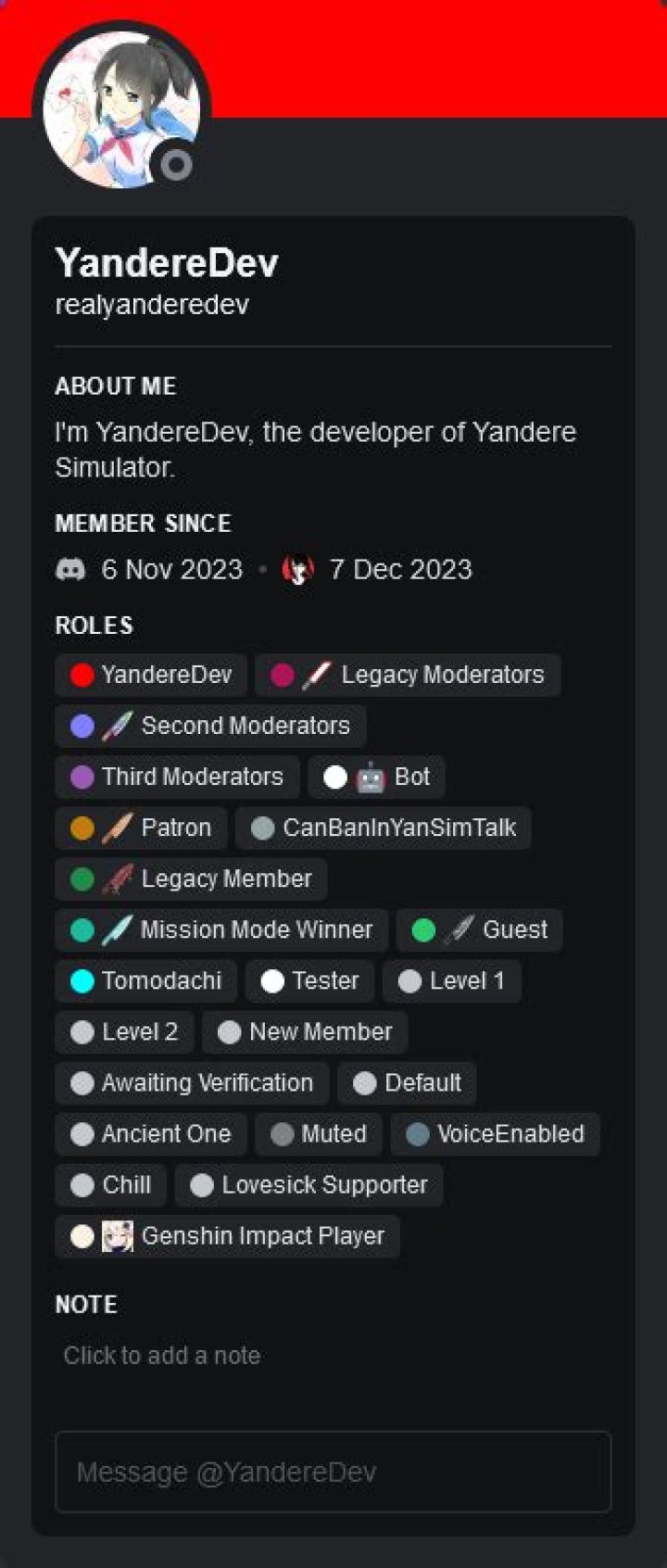Click the Legacy Member knife icon

click(x=117, y=879)
